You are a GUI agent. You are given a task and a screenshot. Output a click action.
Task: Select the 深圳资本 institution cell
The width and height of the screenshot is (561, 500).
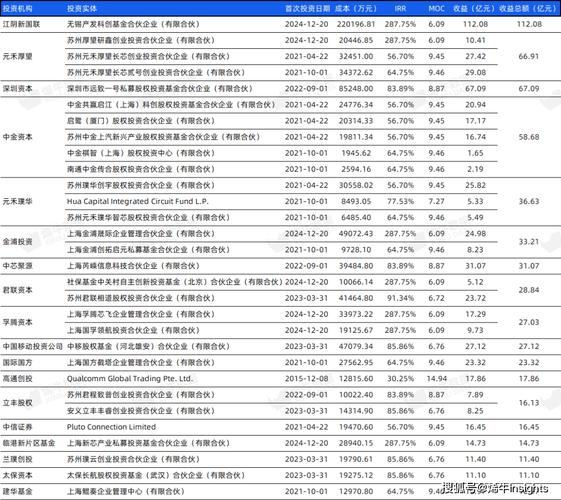coord(18,89)
